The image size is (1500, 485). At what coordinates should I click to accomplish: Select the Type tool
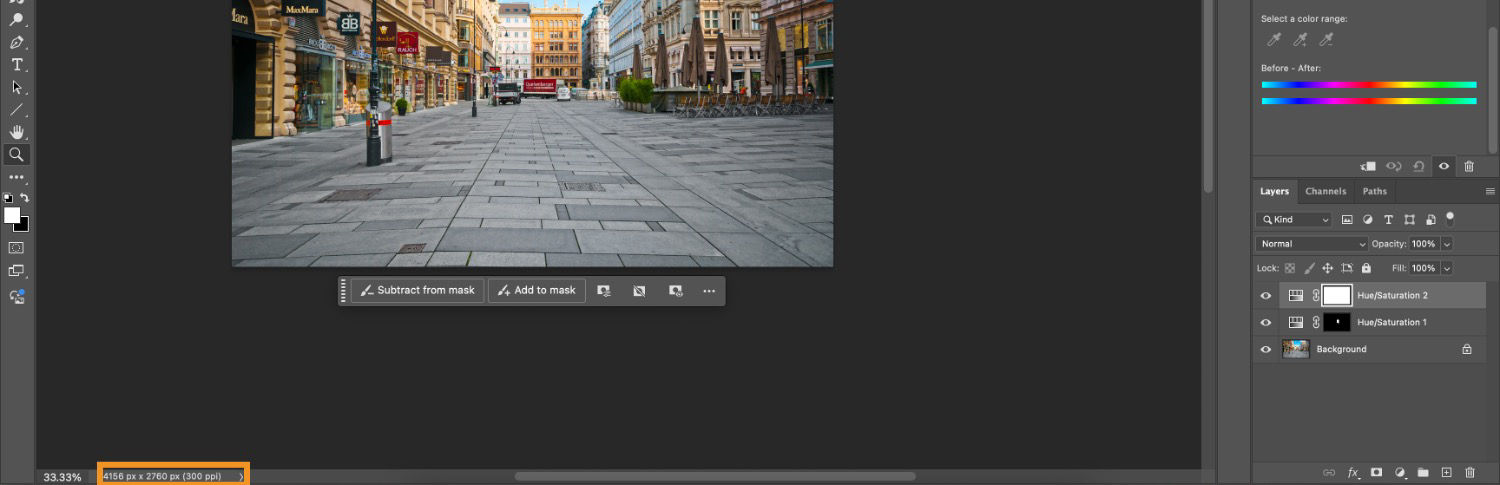[x=17, y=65]
